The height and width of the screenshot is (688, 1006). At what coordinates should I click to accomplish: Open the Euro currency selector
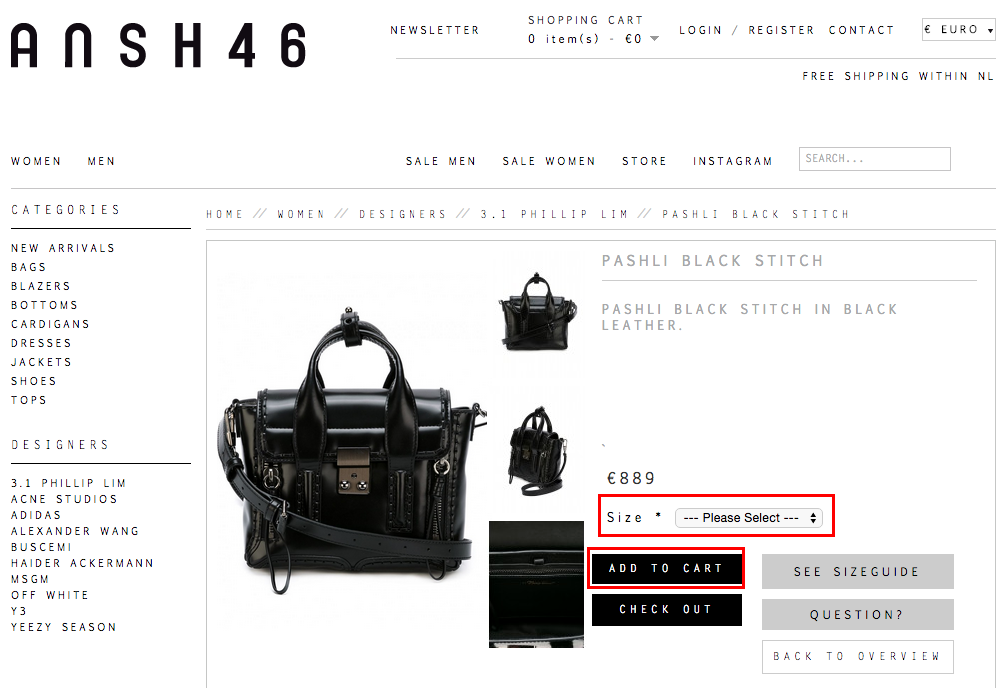point(959,30)
